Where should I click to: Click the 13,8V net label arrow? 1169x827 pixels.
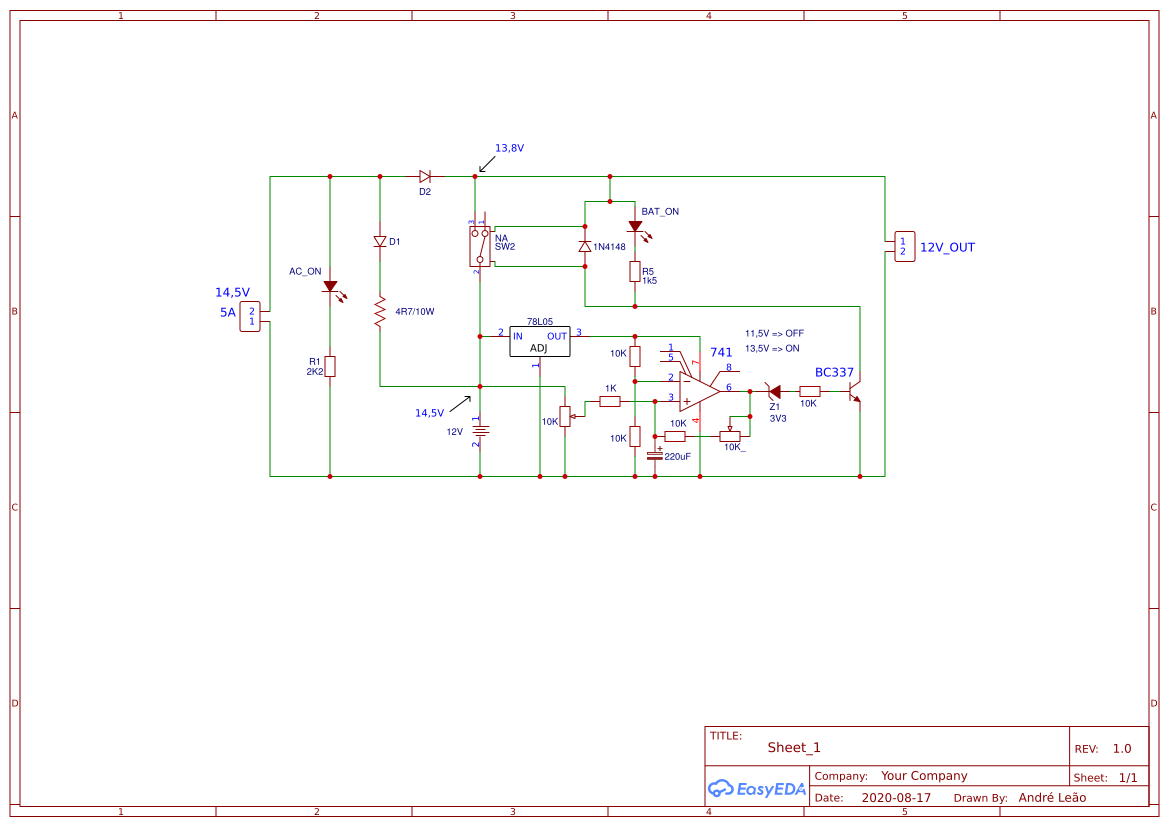coord(487,162)
